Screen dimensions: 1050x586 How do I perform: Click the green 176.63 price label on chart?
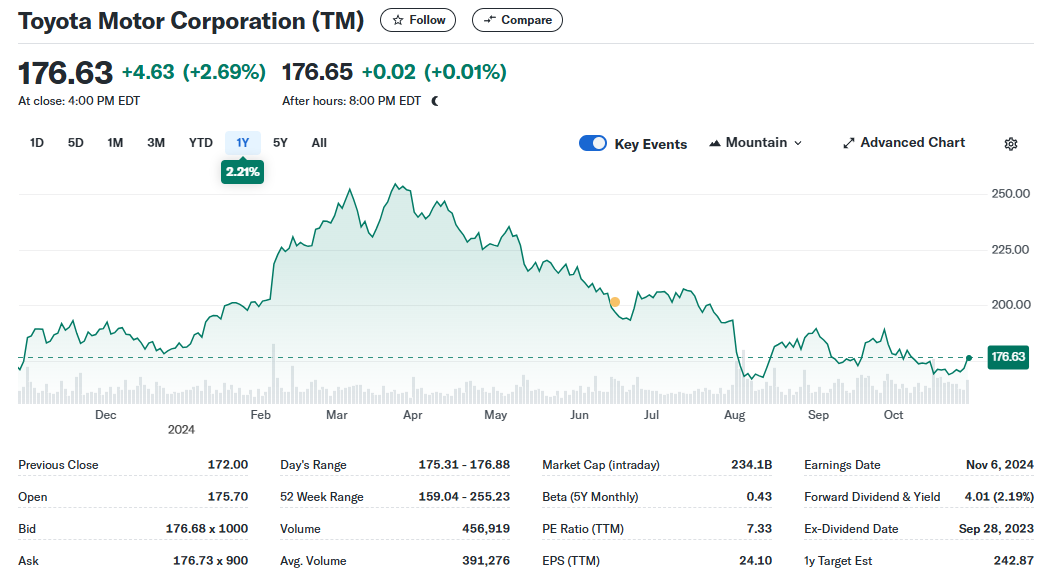[x=1008, y=357]
